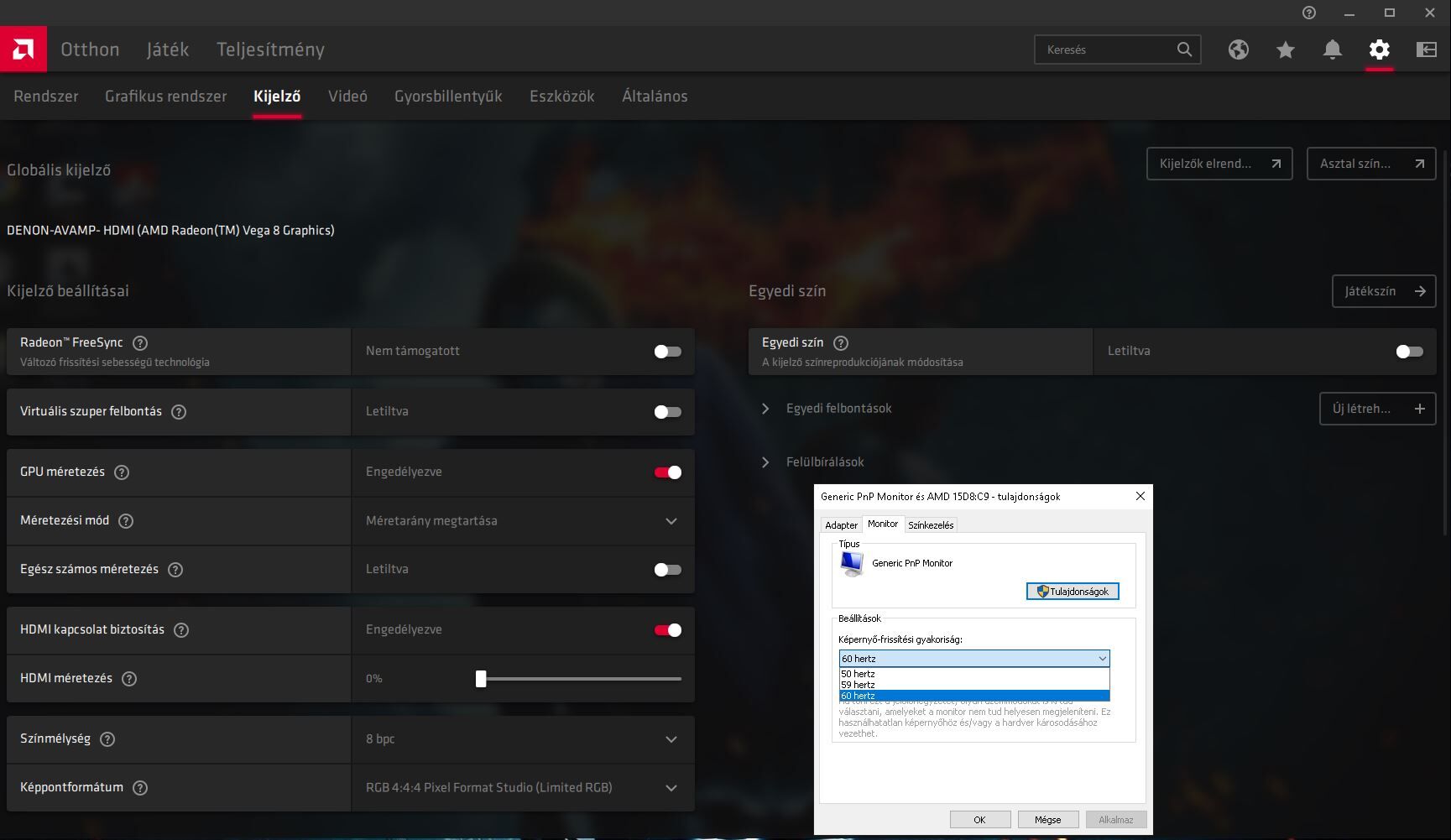The height and width of the screenshot is (840, 1451).
Task: Click HDMI méretezés slider handle
Action: click(x=481, y=679)
